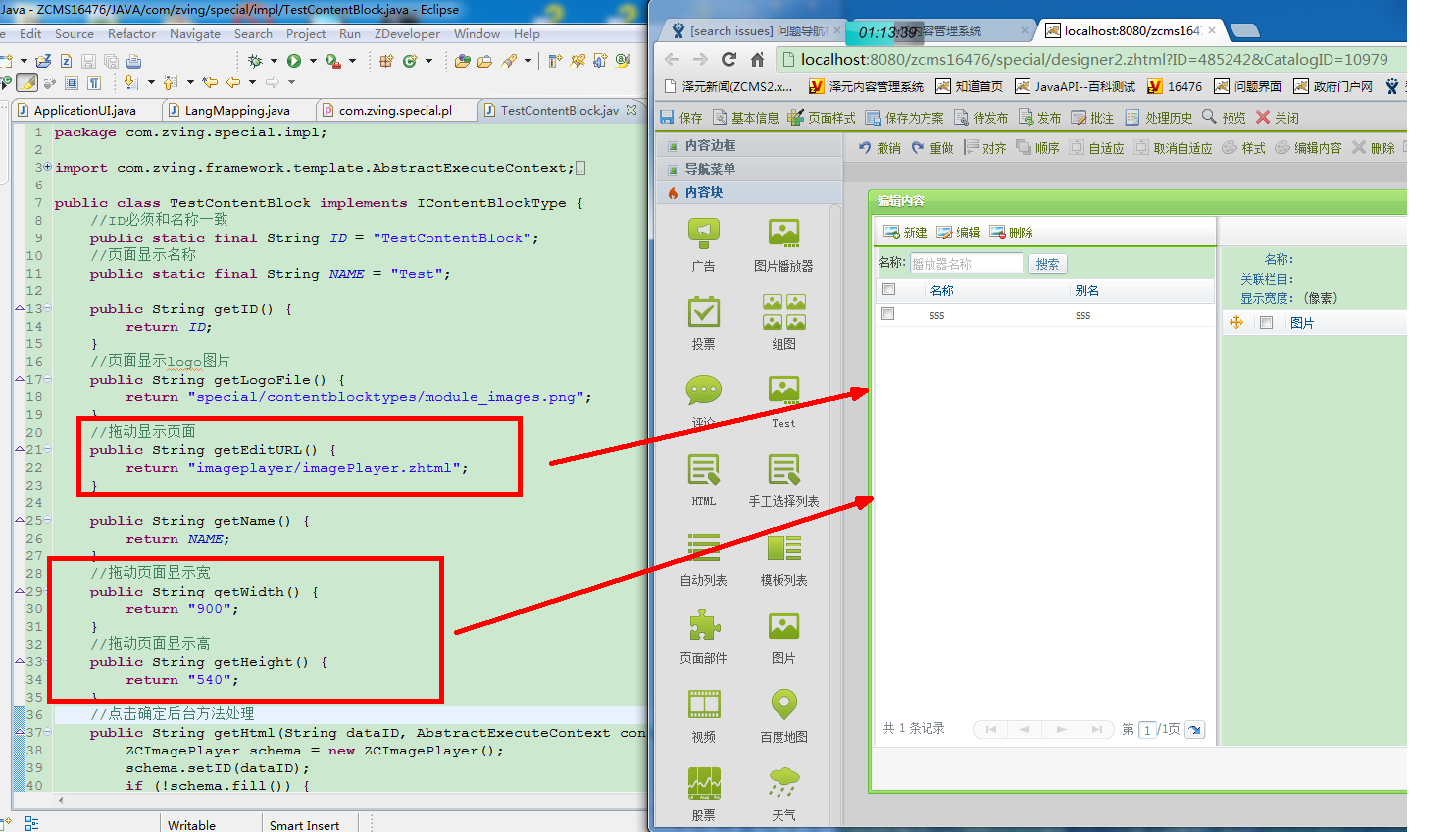Toggle the select-all checkbox in the table header
This screenshot has height=832, width=1432.
click(x=887, y=290)
